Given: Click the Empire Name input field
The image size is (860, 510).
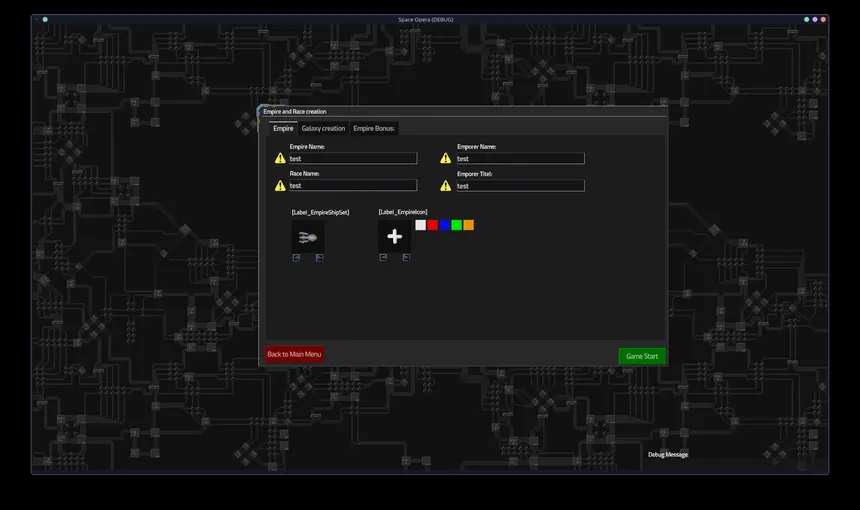Looking at the screenshot, I should click(x=353, y=158).
